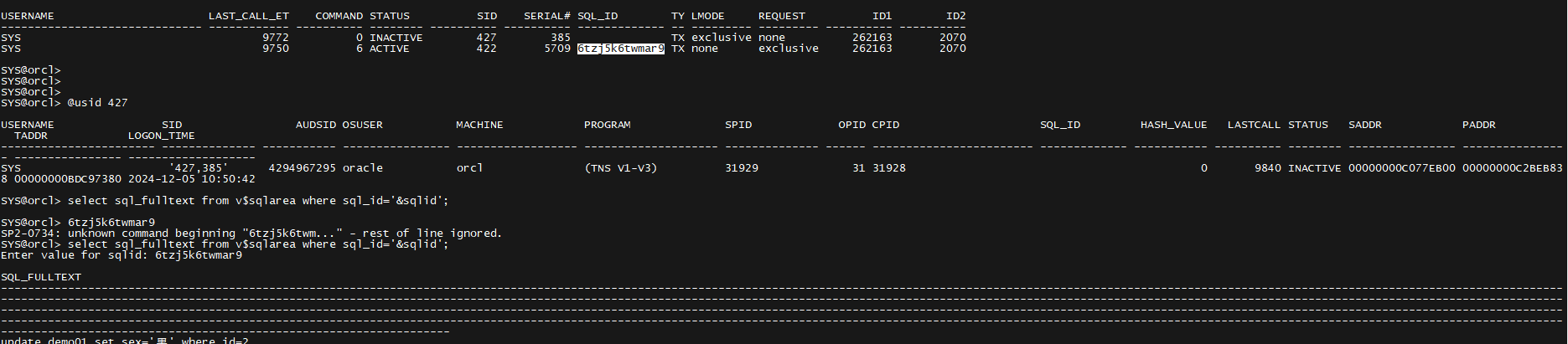Click the @usid 427 command text
The image size is (1568, 344).
(x=97, y=103)
